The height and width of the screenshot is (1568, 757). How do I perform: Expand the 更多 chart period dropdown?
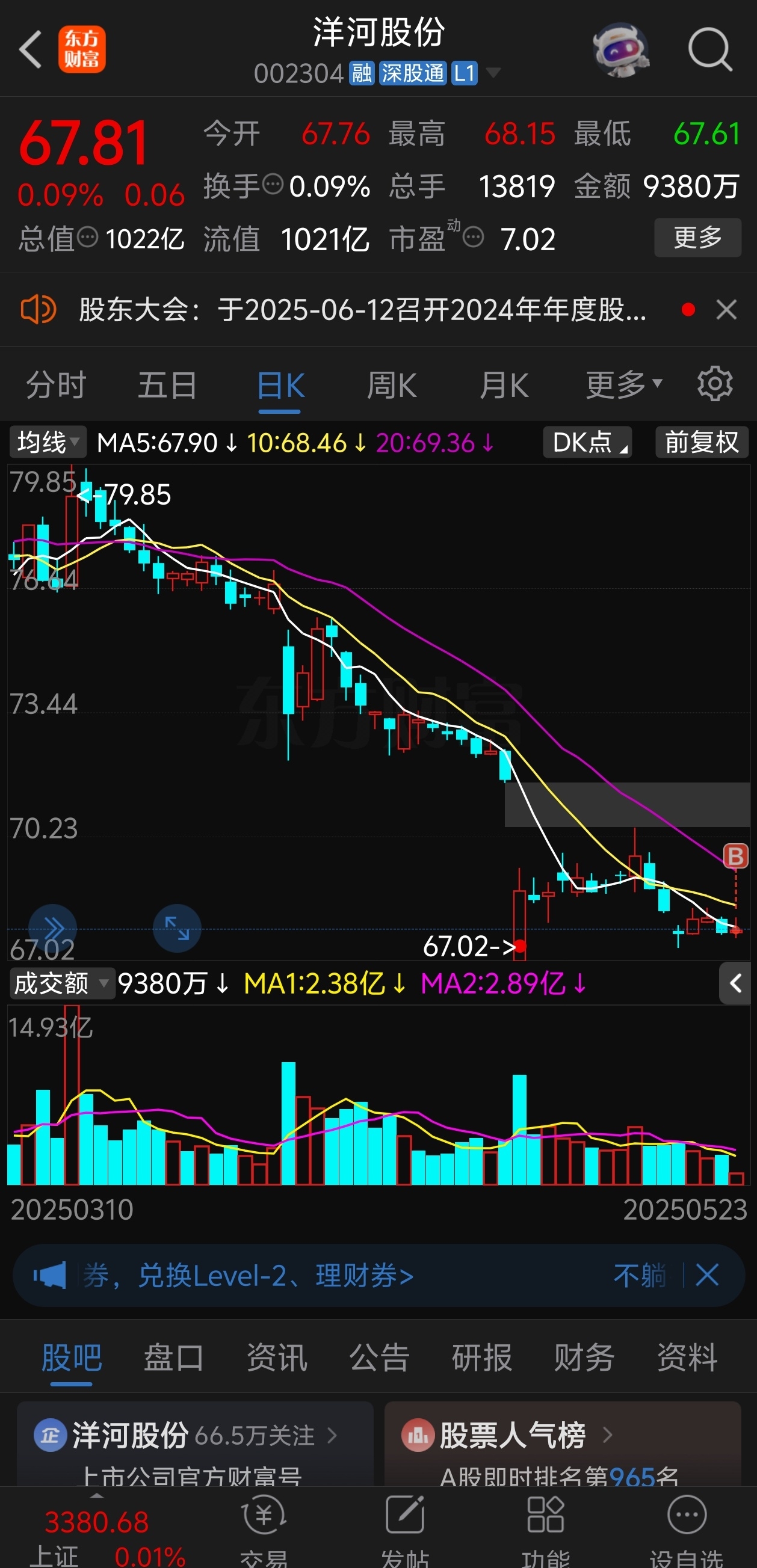coord(623,386)
